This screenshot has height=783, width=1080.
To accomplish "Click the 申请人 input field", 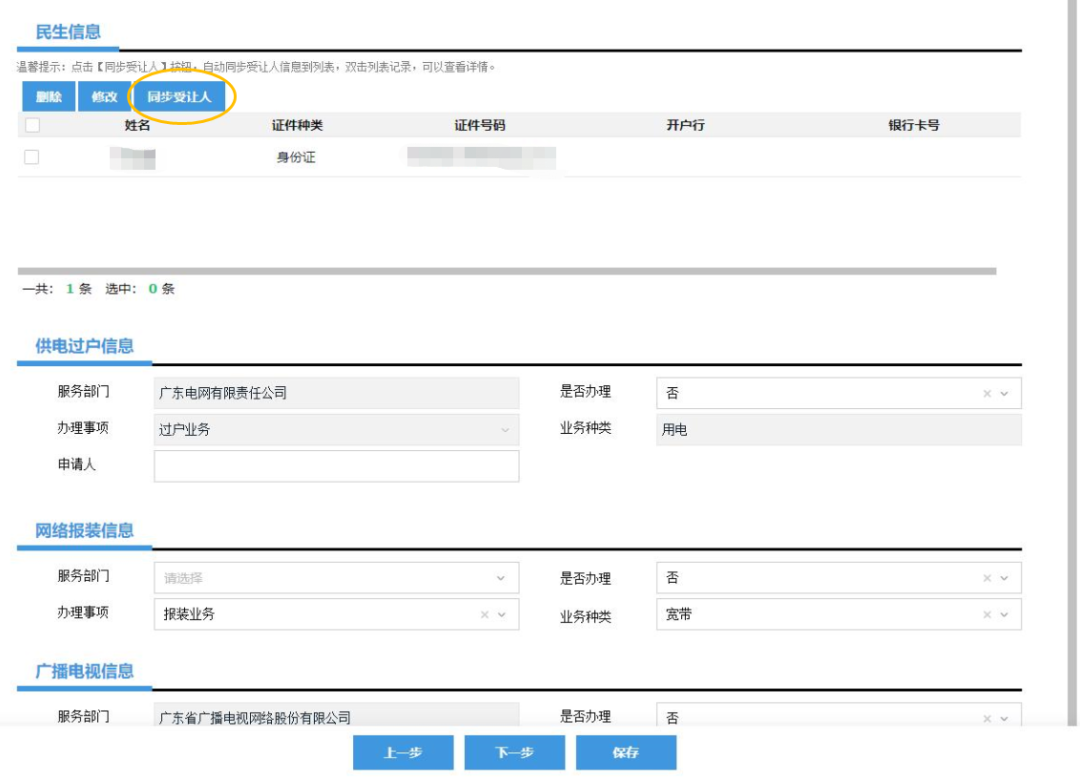I will click(x=336, y=466).
